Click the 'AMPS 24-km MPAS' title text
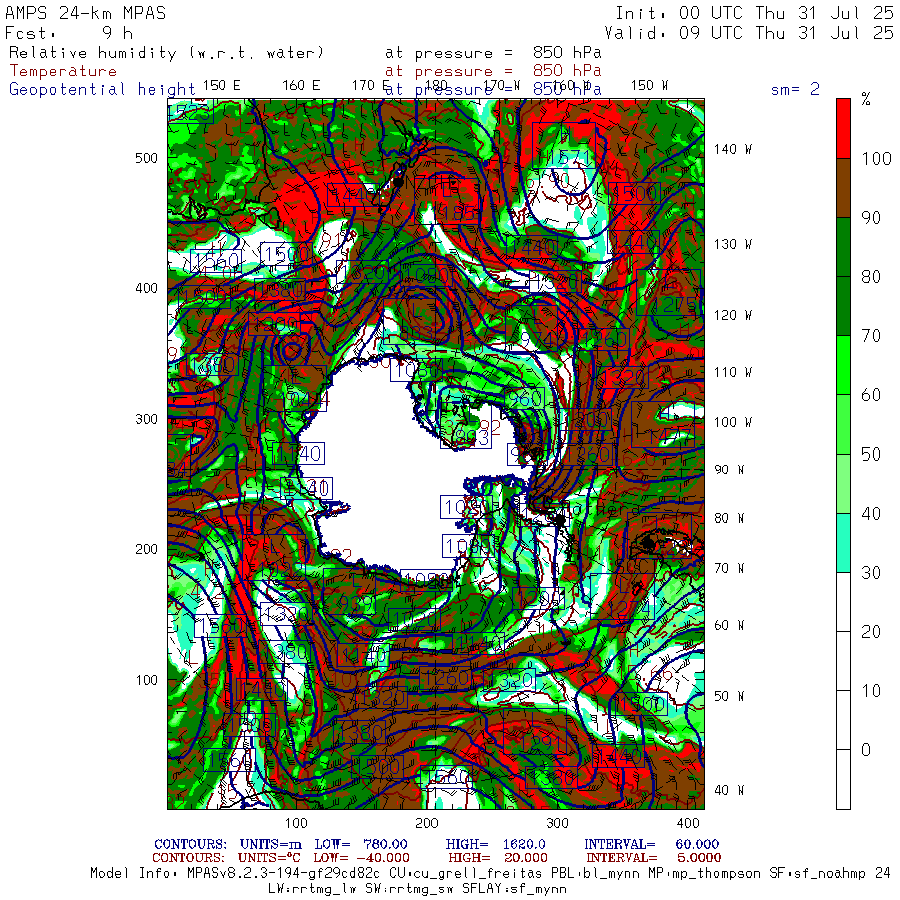This screenshot has height=900, width=900. [x=86, y=13]
